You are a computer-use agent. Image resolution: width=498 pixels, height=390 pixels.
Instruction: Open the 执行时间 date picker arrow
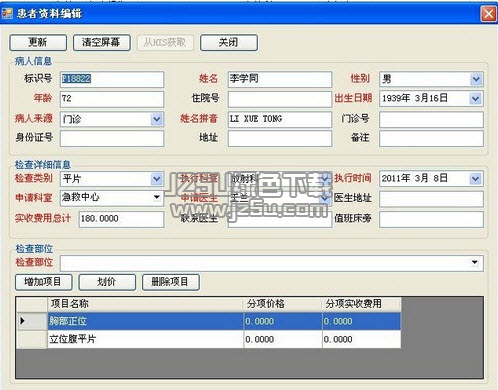click(475, 179)
